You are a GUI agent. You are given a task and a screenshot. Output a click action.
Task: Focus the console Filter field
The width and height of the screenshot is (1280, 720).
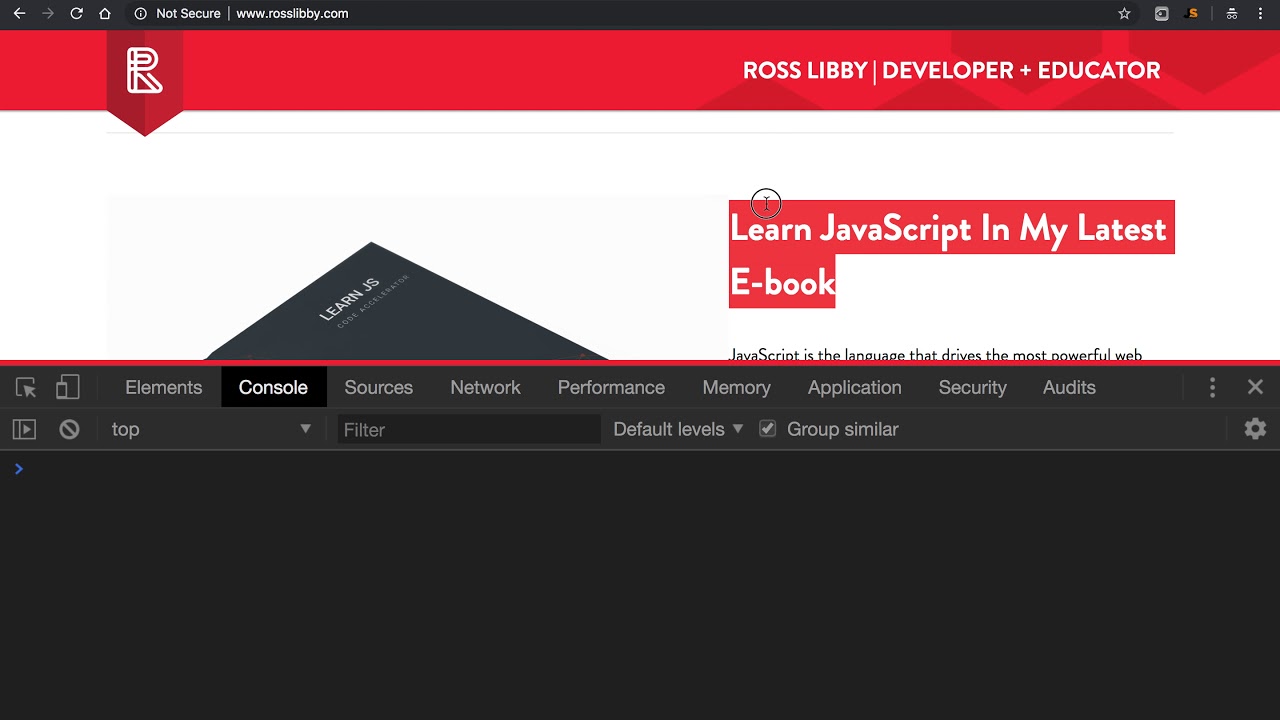tap(469, 429)
